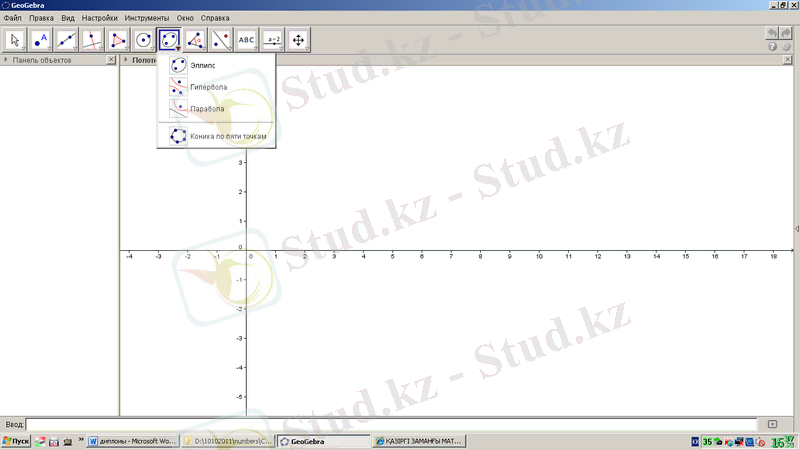Click the taskbar clock
Image resolution: width=800 pixels, height=450 pixels.
pos(783,442)
